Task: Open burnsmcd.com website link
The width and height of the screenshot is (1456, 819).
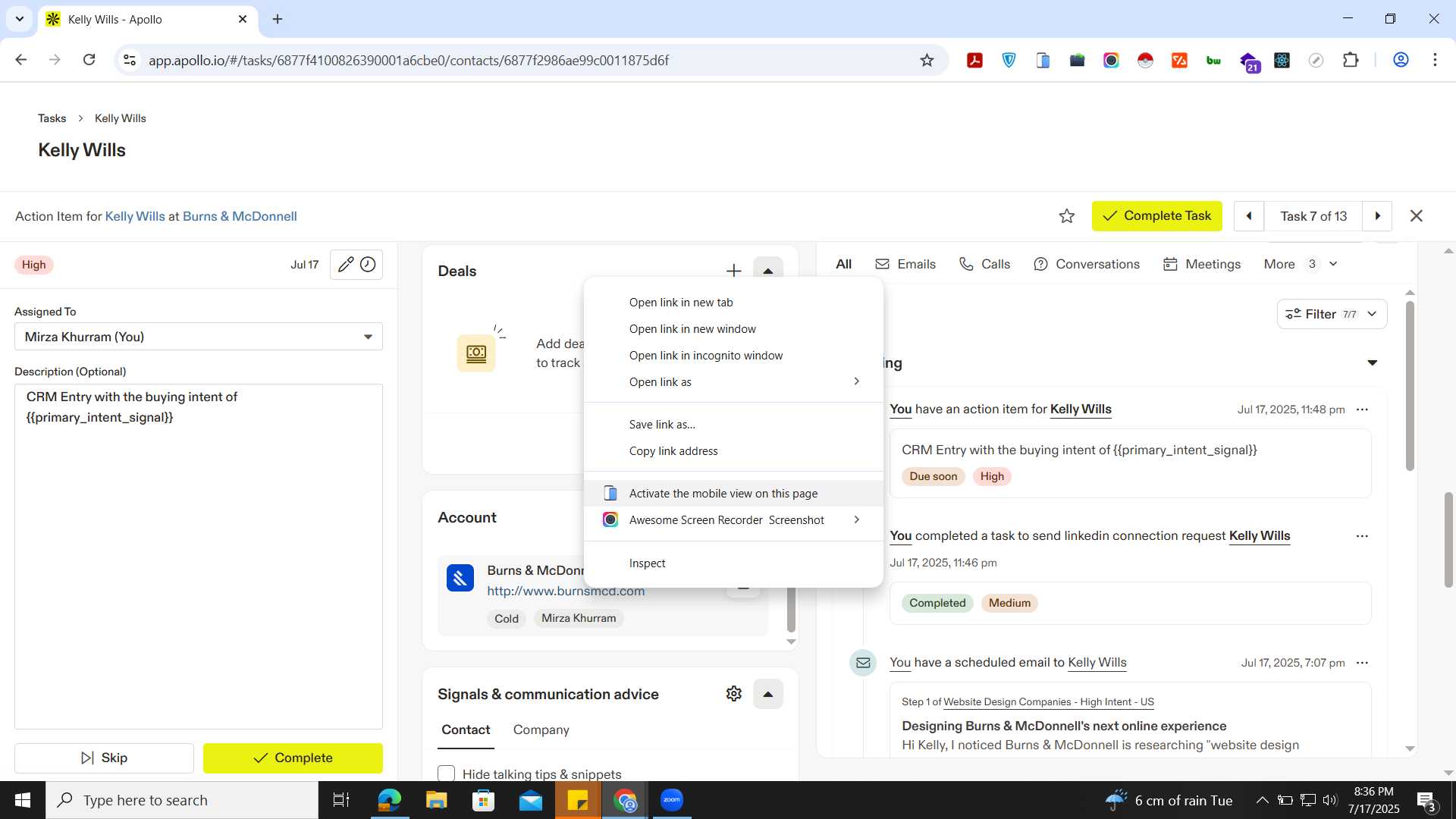Action: [x=566, y=591]
